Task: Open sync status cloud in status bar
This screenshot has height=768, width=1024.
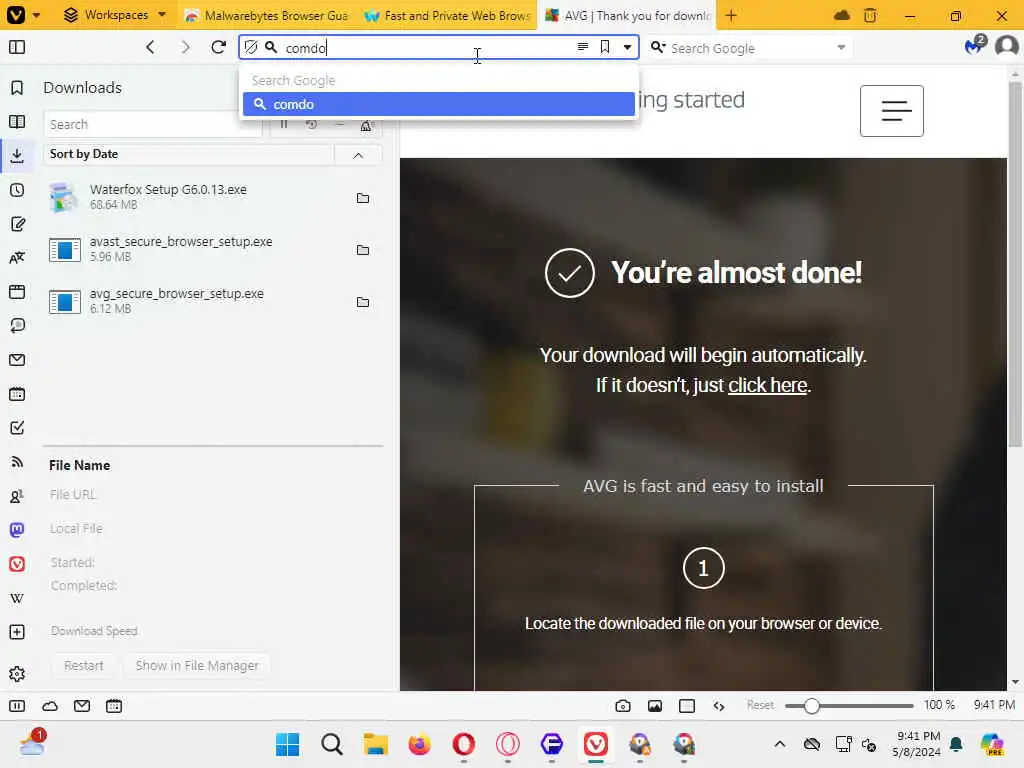Action: click(x=50, y=706)
